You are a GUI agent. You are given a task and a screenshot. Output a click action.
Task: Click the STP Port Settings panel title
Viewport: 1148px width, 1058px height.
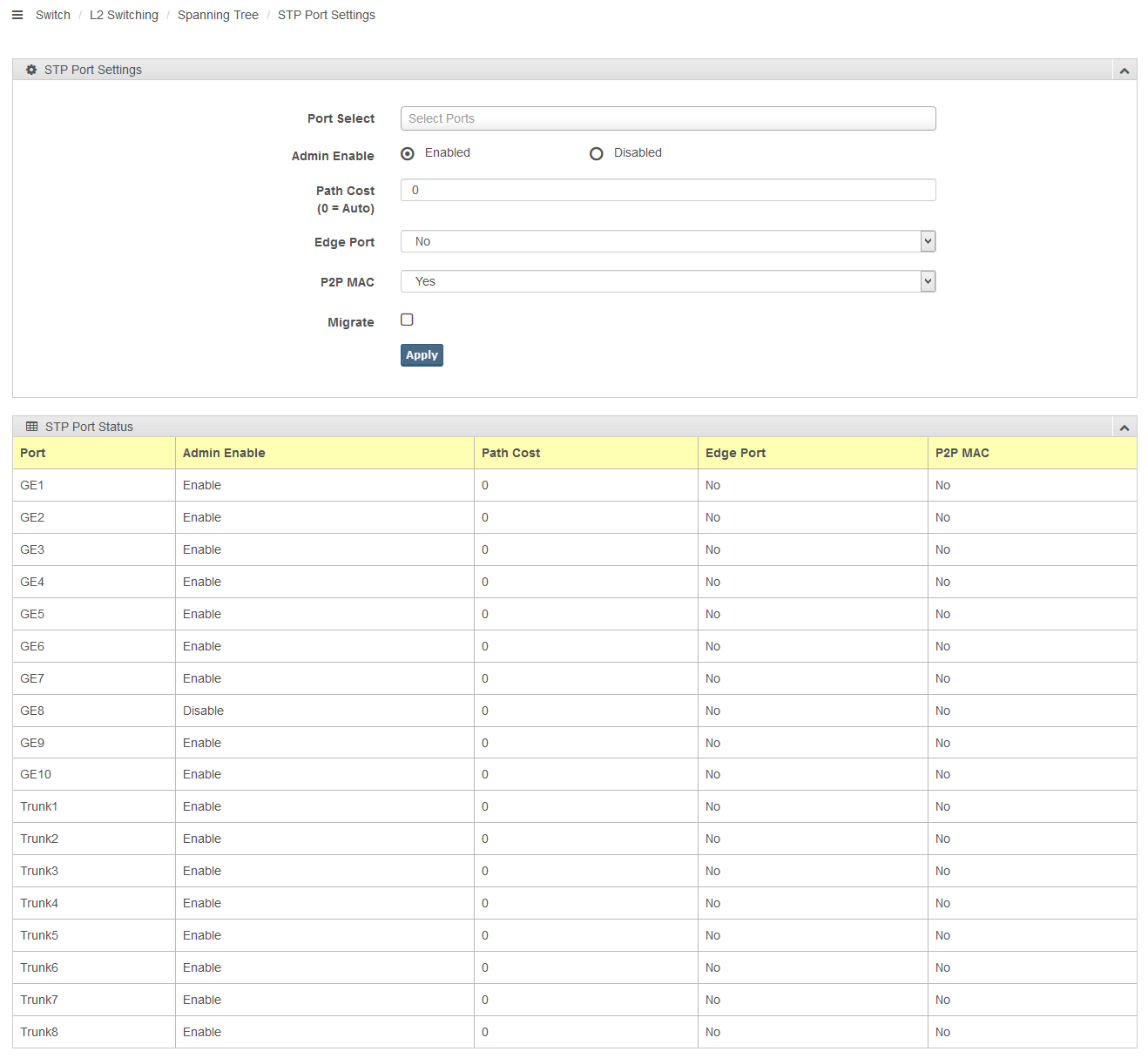[x=93, y=70]
